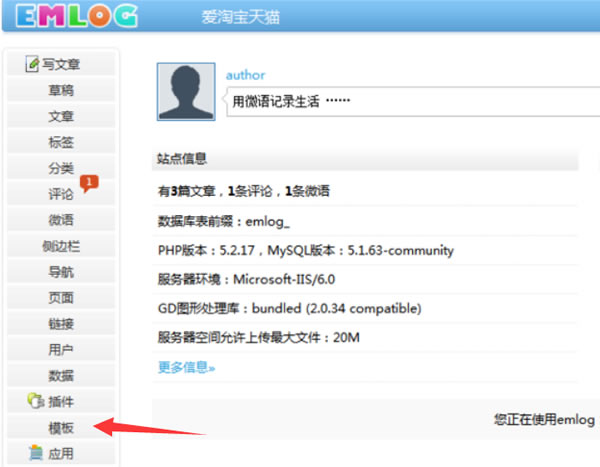This screenshot has width=600, height=467.
Task: Open 标签 tags in sidebar
Action: coord(61,142)
